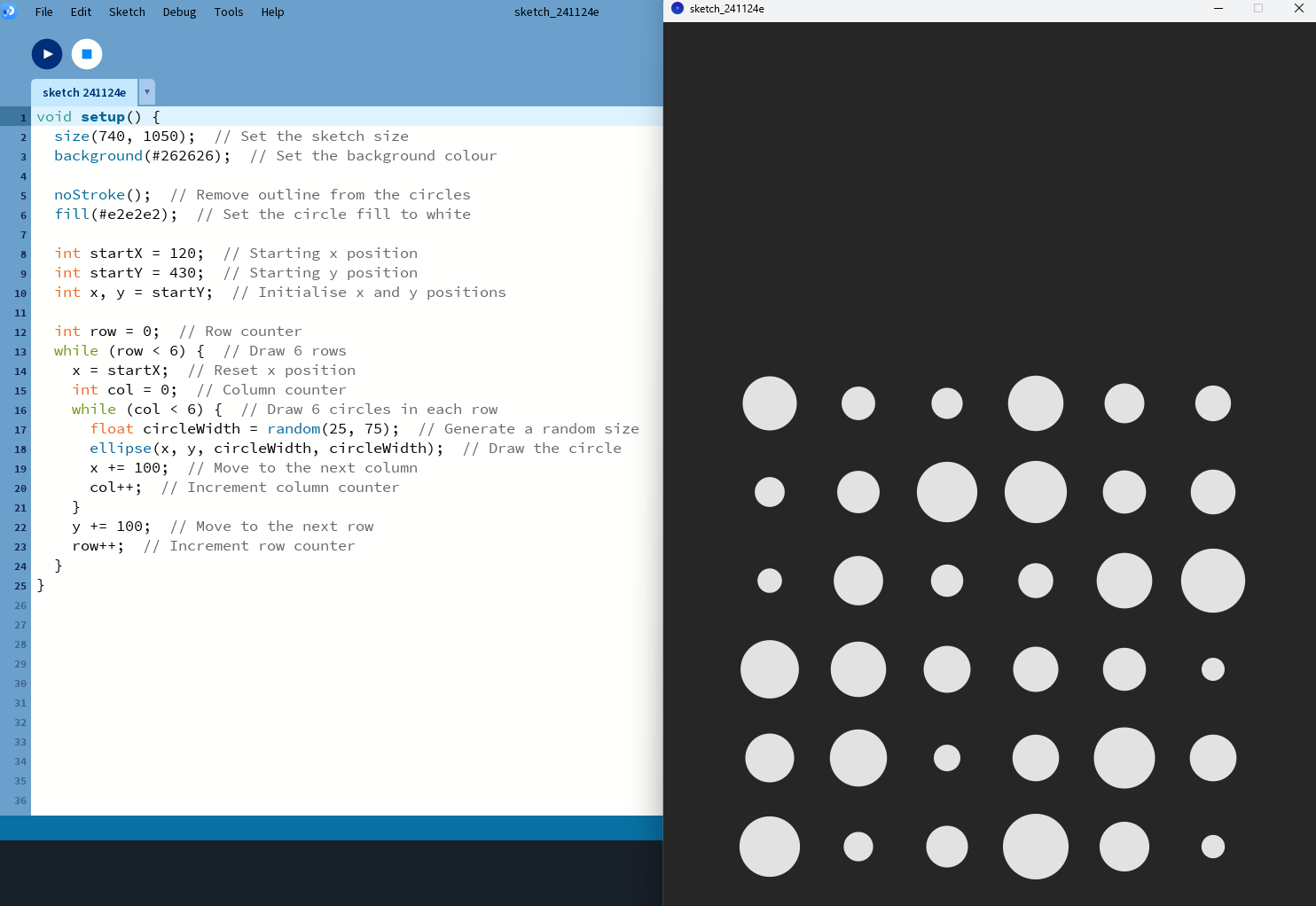Viewport: 1316px width, 906px height.
Task: Minimize the sketch_241124e output window
Action: pyautogui.click(x=1218, y=9)
